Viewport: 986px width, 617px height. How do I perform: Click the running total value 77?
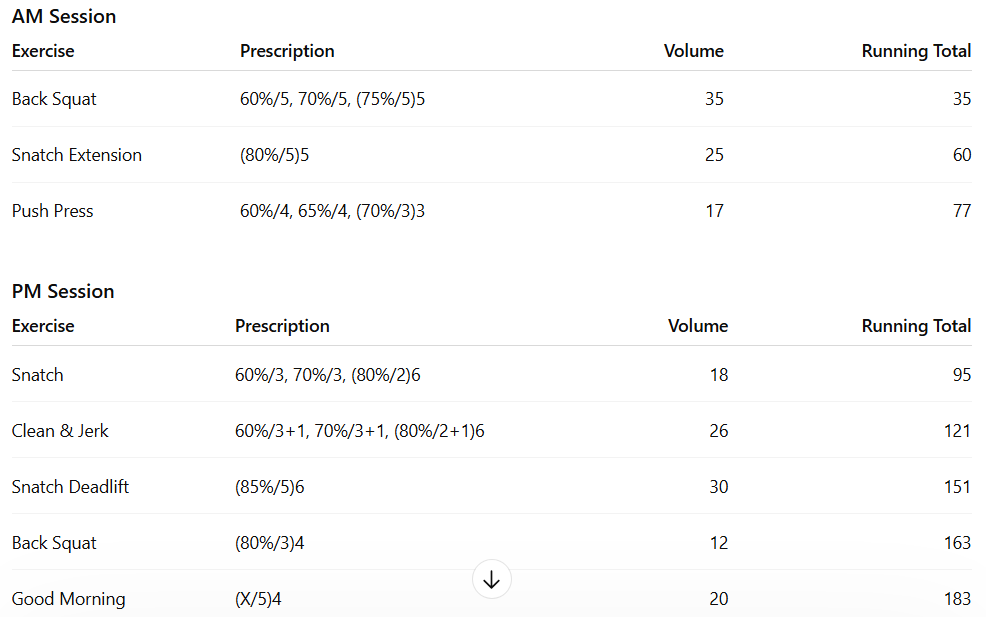coord(961,211)
